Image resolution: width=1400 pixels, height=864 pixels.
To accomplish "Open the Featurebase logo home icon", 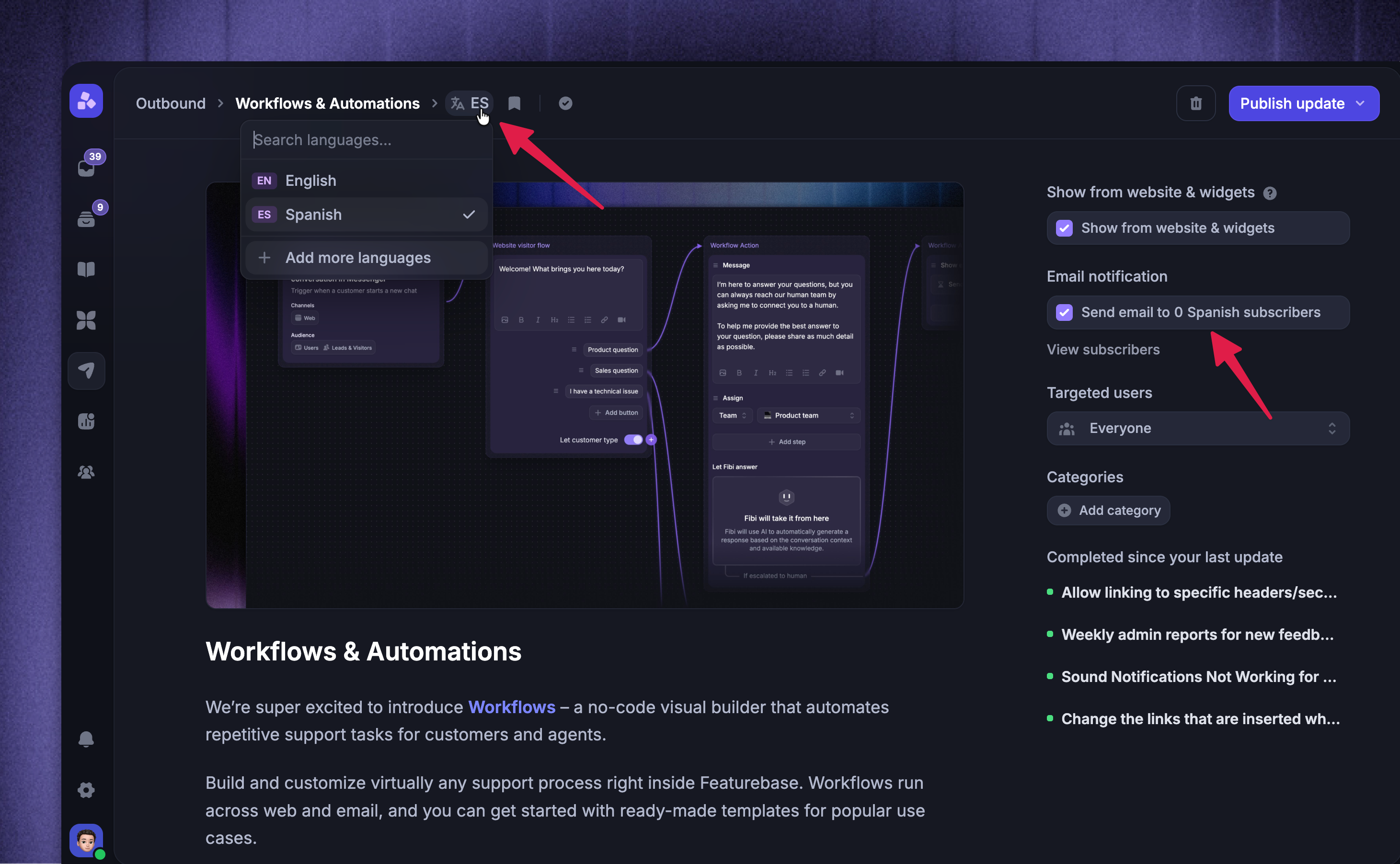I will (86, 101).
